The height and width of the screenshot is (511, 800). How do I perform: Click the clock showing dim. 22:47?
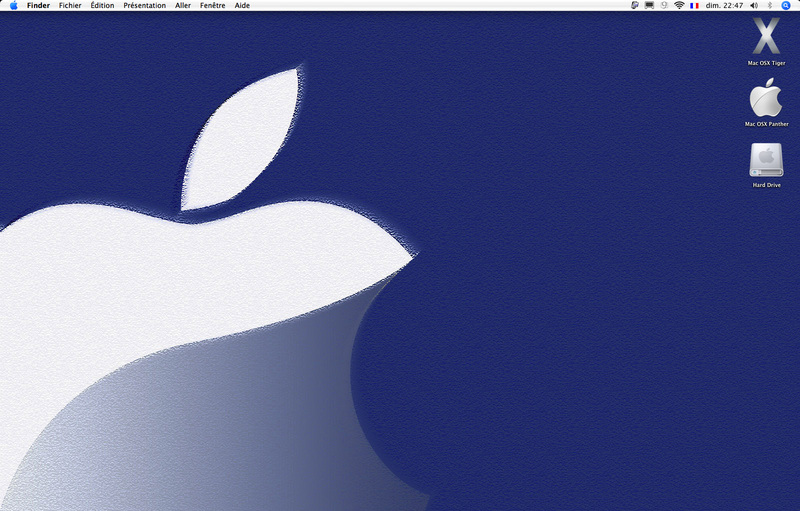pyautogui.click(x=724, y=6)
